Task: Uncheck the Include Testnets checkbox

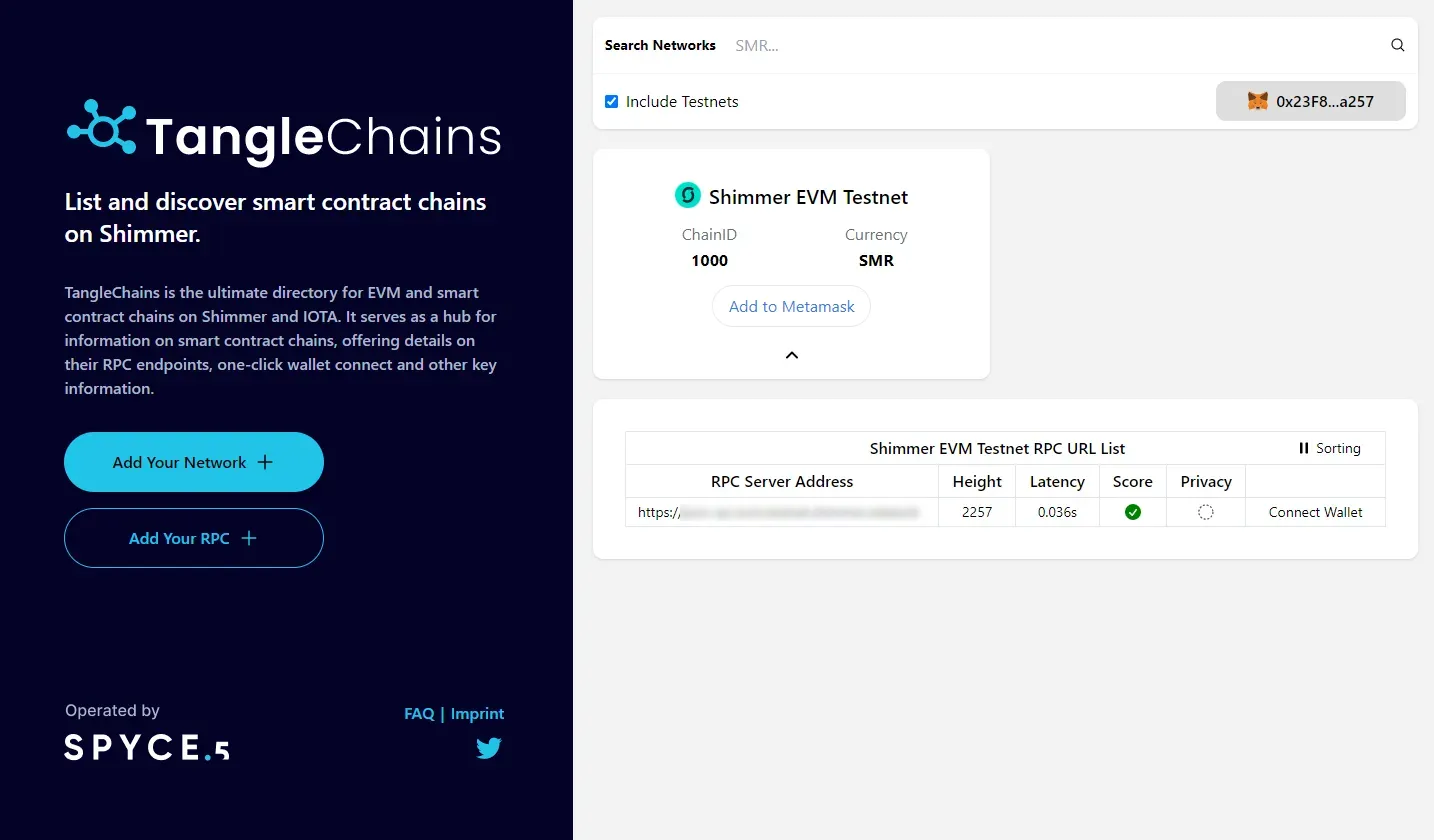Action: click(612, 101)
